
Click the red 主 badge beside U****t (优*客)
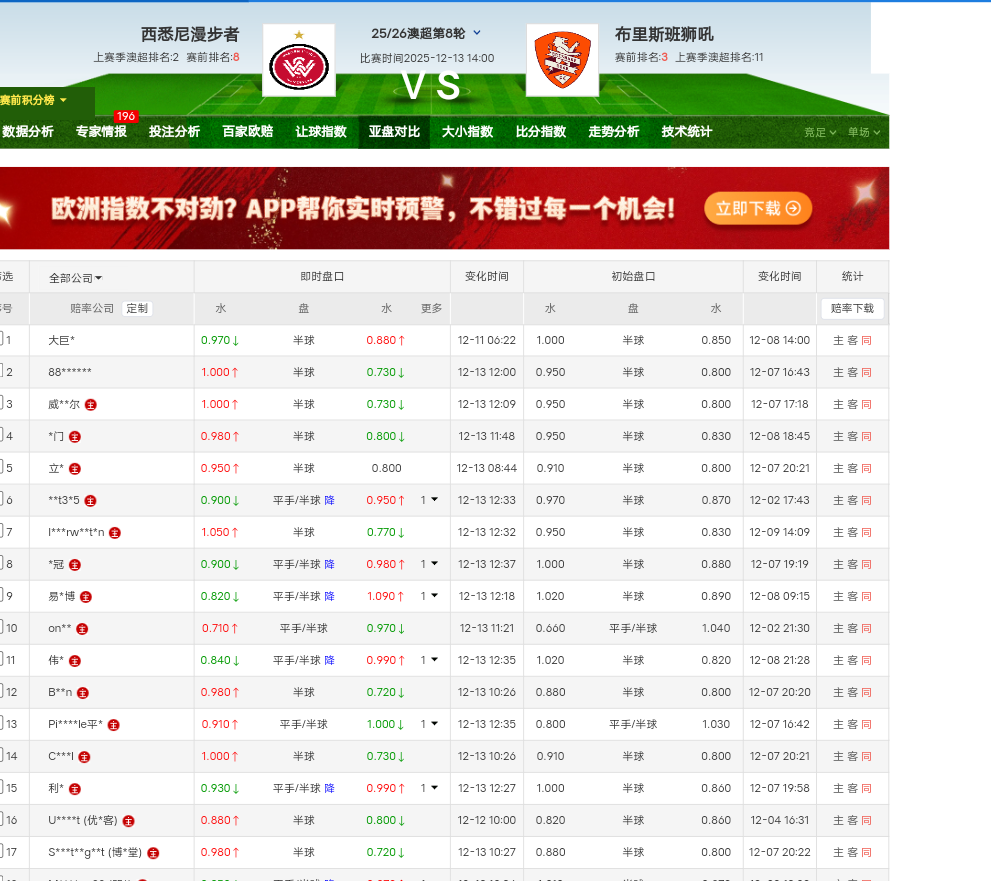[x=128, y=821]
